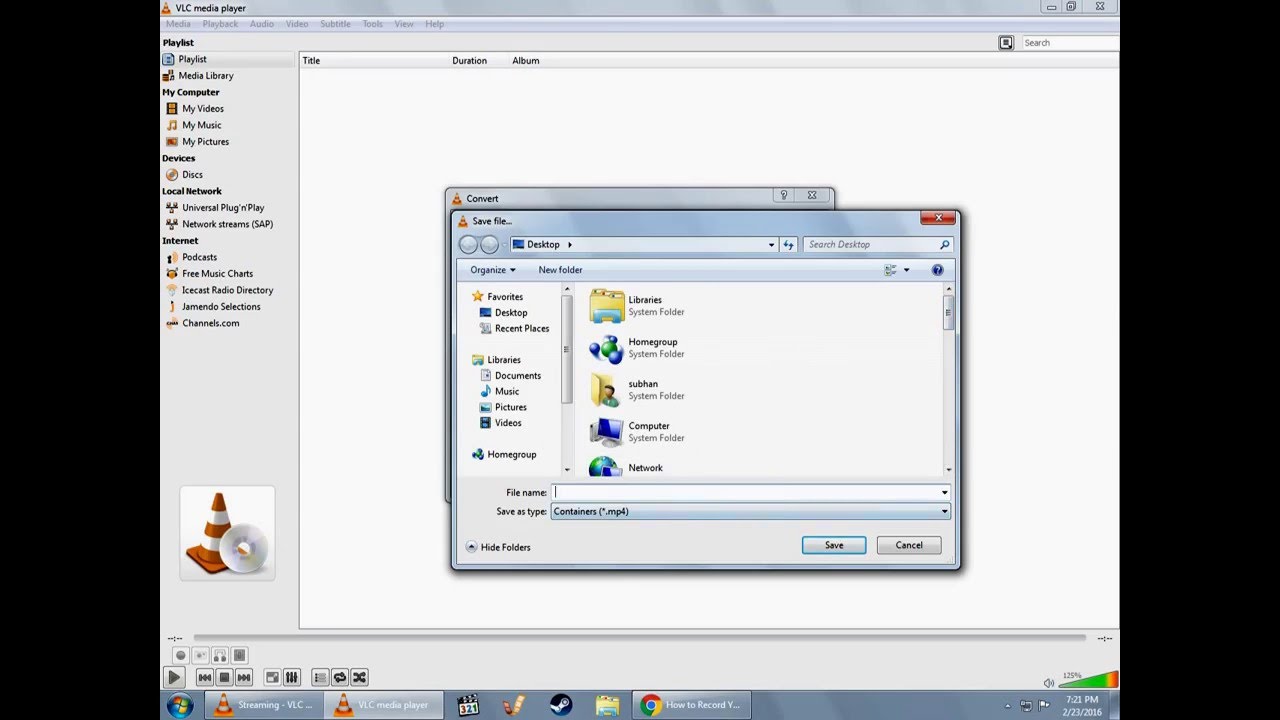1280x720 pixels.
Task: Open the Save as type dropdown
Action: point(750,511)
